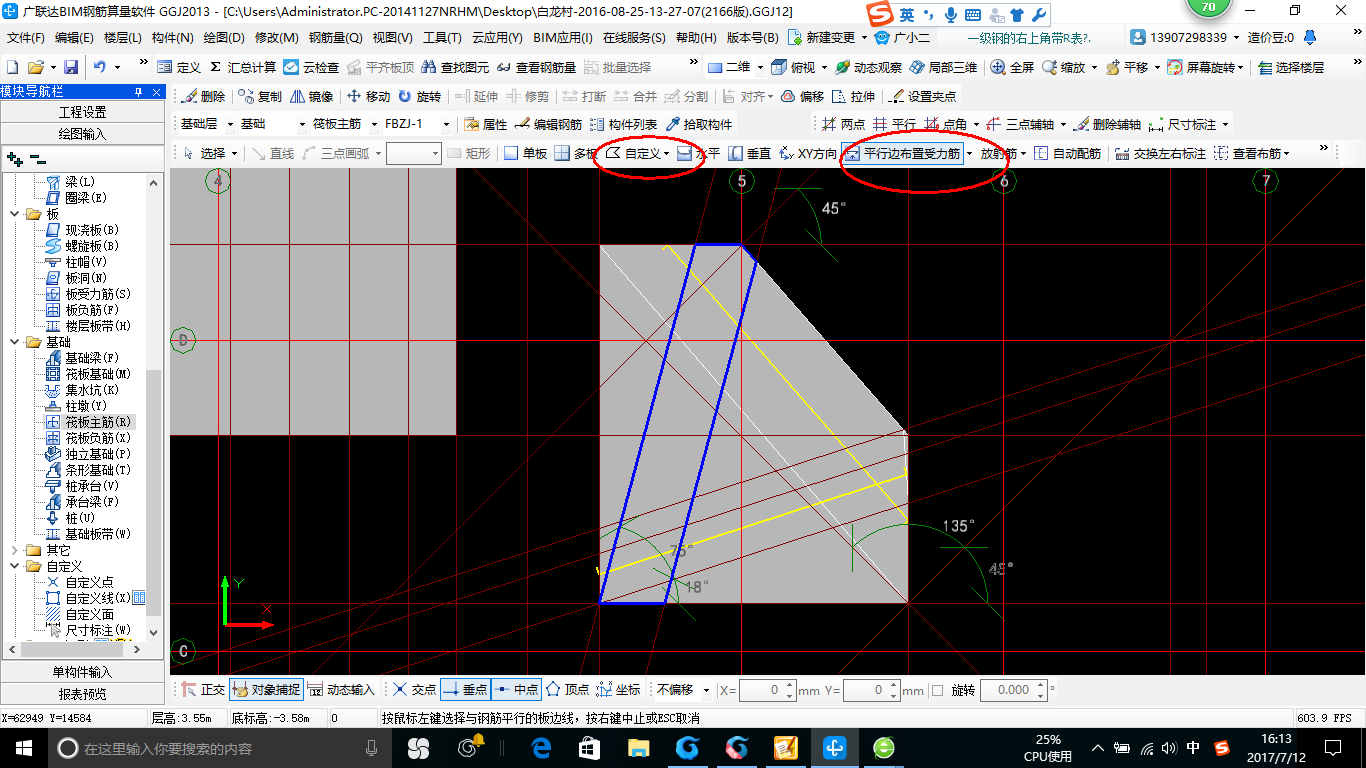Toggle XY方向 rebar direction
Viewport: 1366px width, 768px height.
point(808,153)
